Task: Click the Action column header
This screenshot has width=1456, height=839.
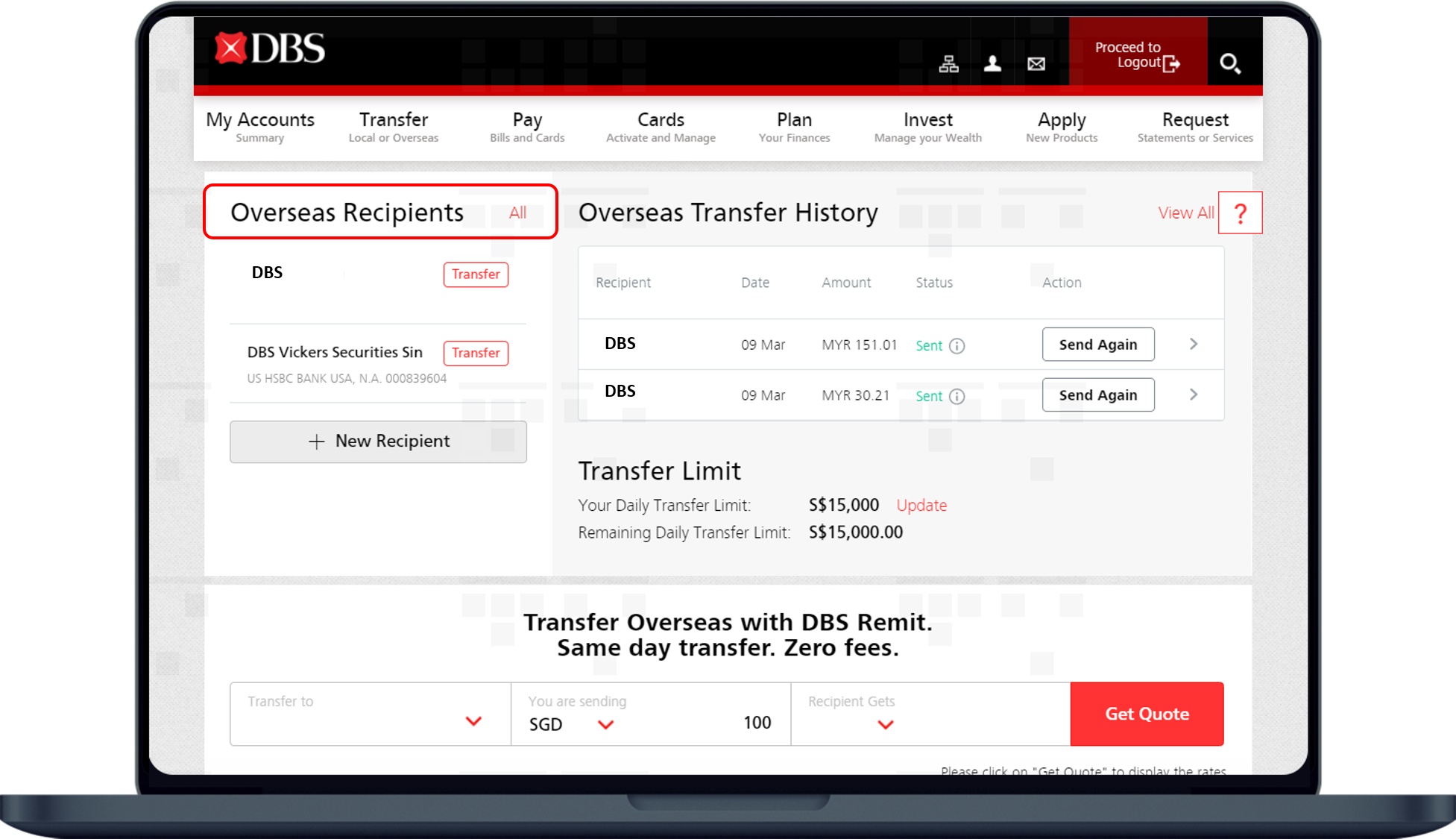Action: (x=1062, y=283)
